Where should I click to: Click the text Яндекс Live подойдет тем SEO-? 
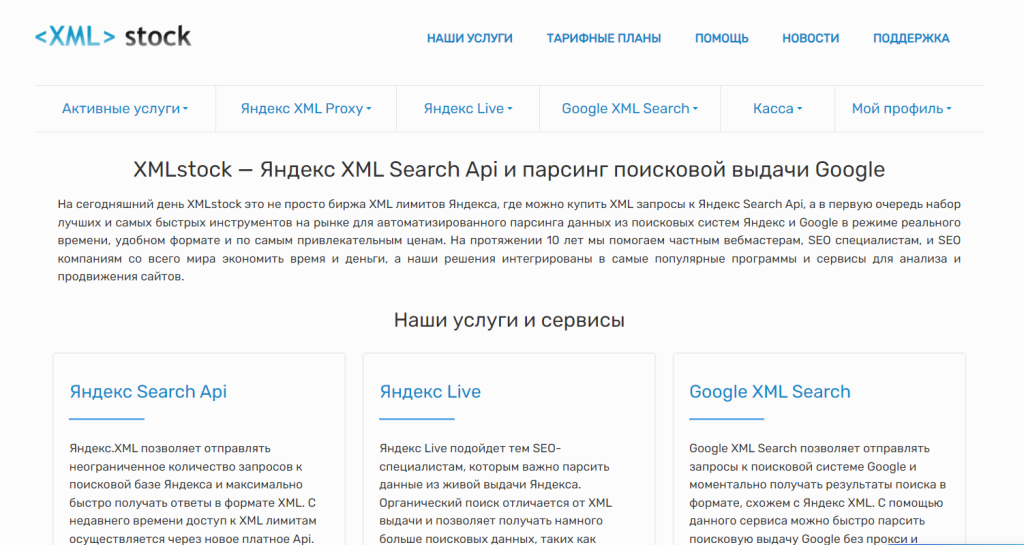pyautogui.click(x=470, y=448)
